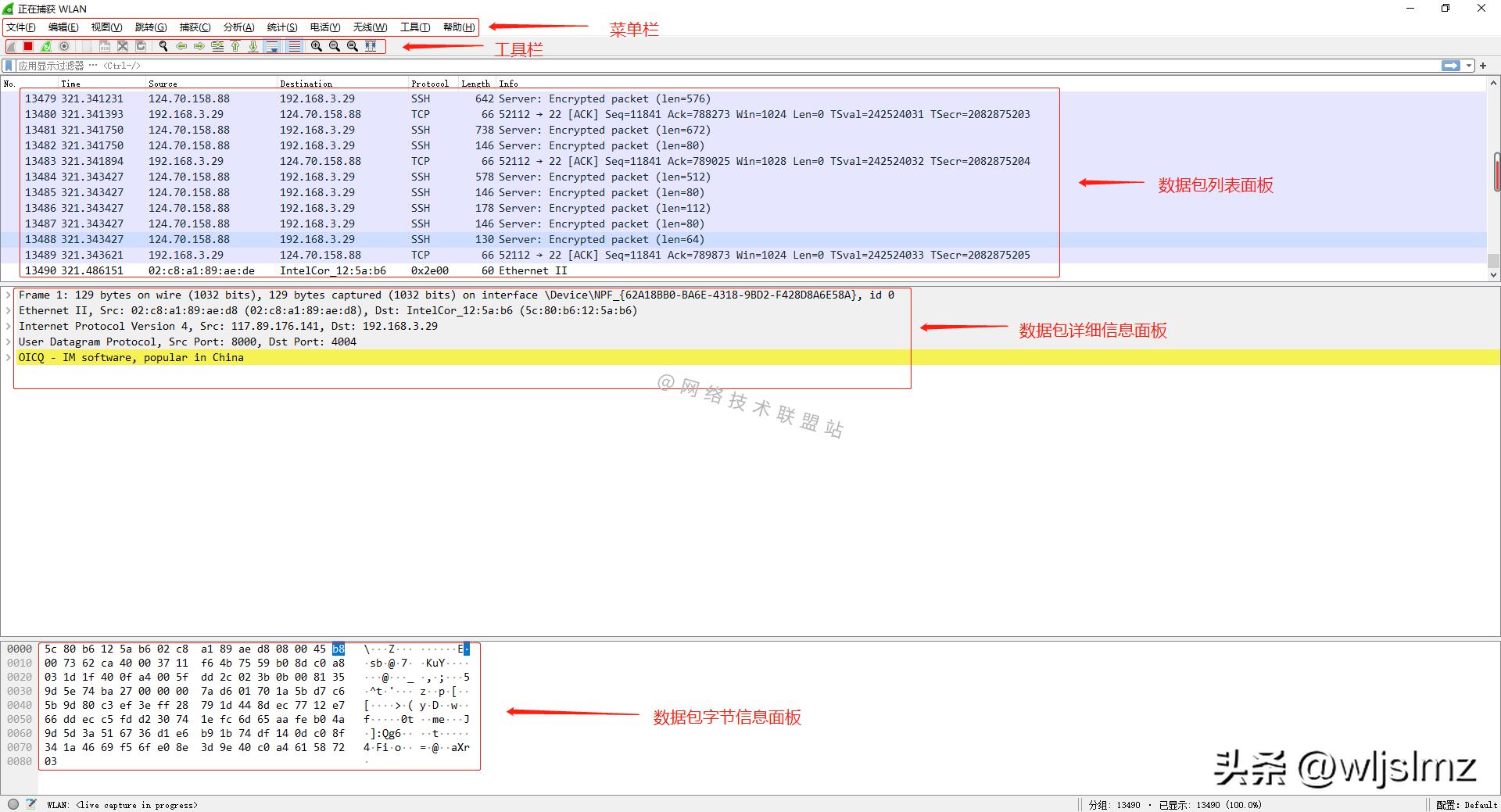Open the 统计(S) statistics menu
Viewport: 1501px width, 812px height.
tap(281, 27)
